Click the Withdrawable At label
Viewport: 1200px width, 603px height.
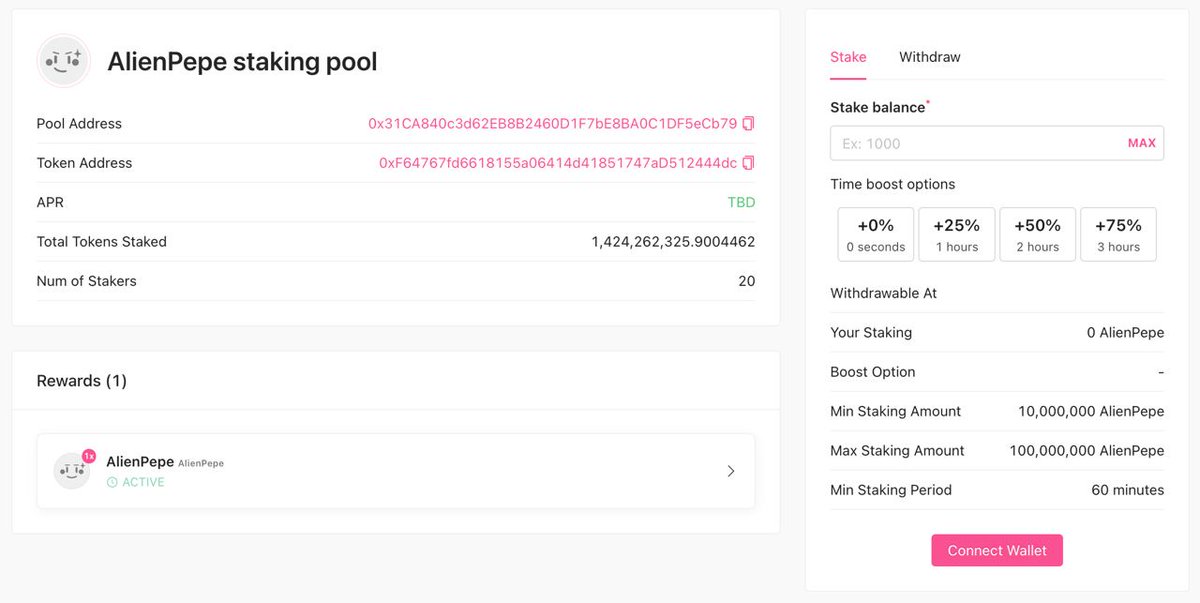pyautogui.click(x=884, y=293)
